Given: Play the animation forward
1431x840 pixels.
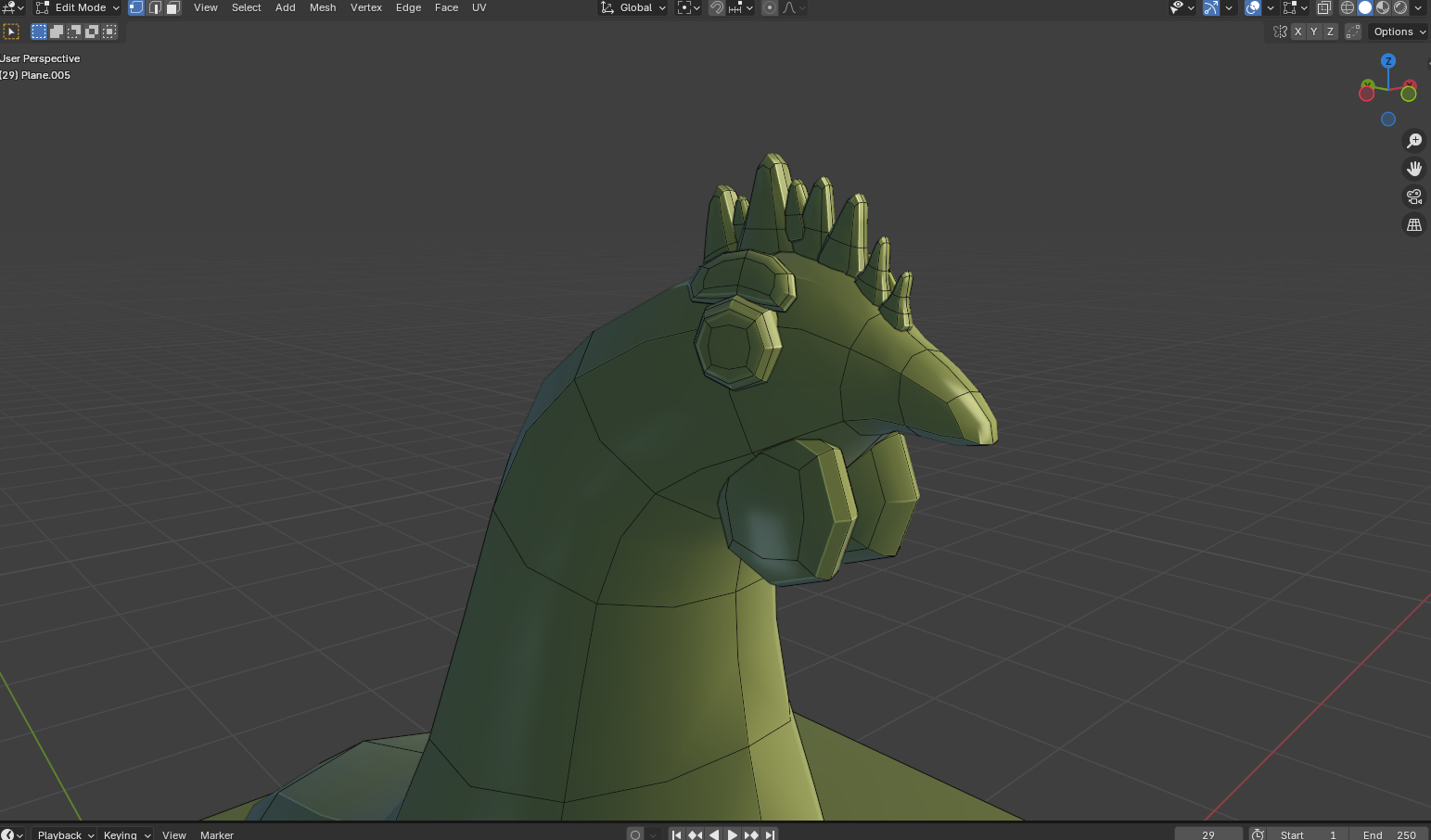Looking at the screenshot, I should click(733, 834).
